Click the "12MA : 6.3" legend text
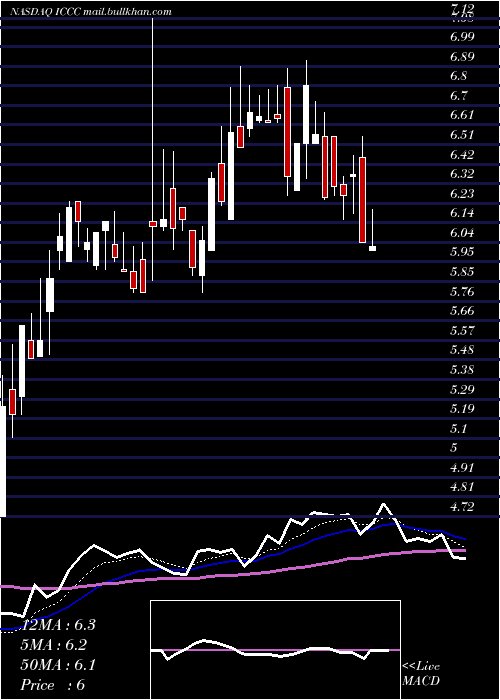The image size is (500, 700). click(58, 625)
